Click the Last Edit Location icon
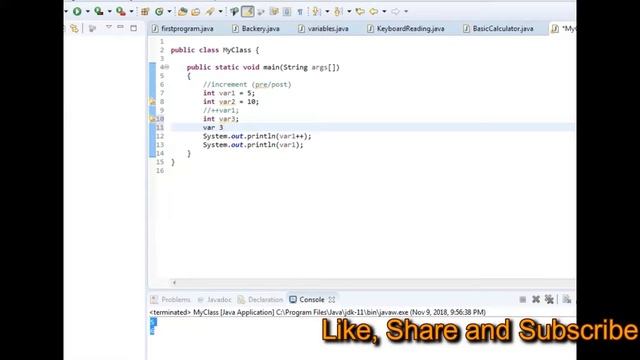 360,11
